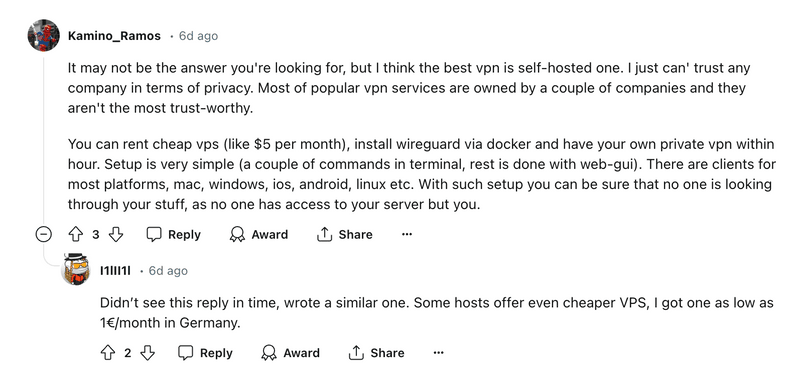Downvote the I1III1I reply
Viewport: 800px width, 381px height.
click(148, 353)
